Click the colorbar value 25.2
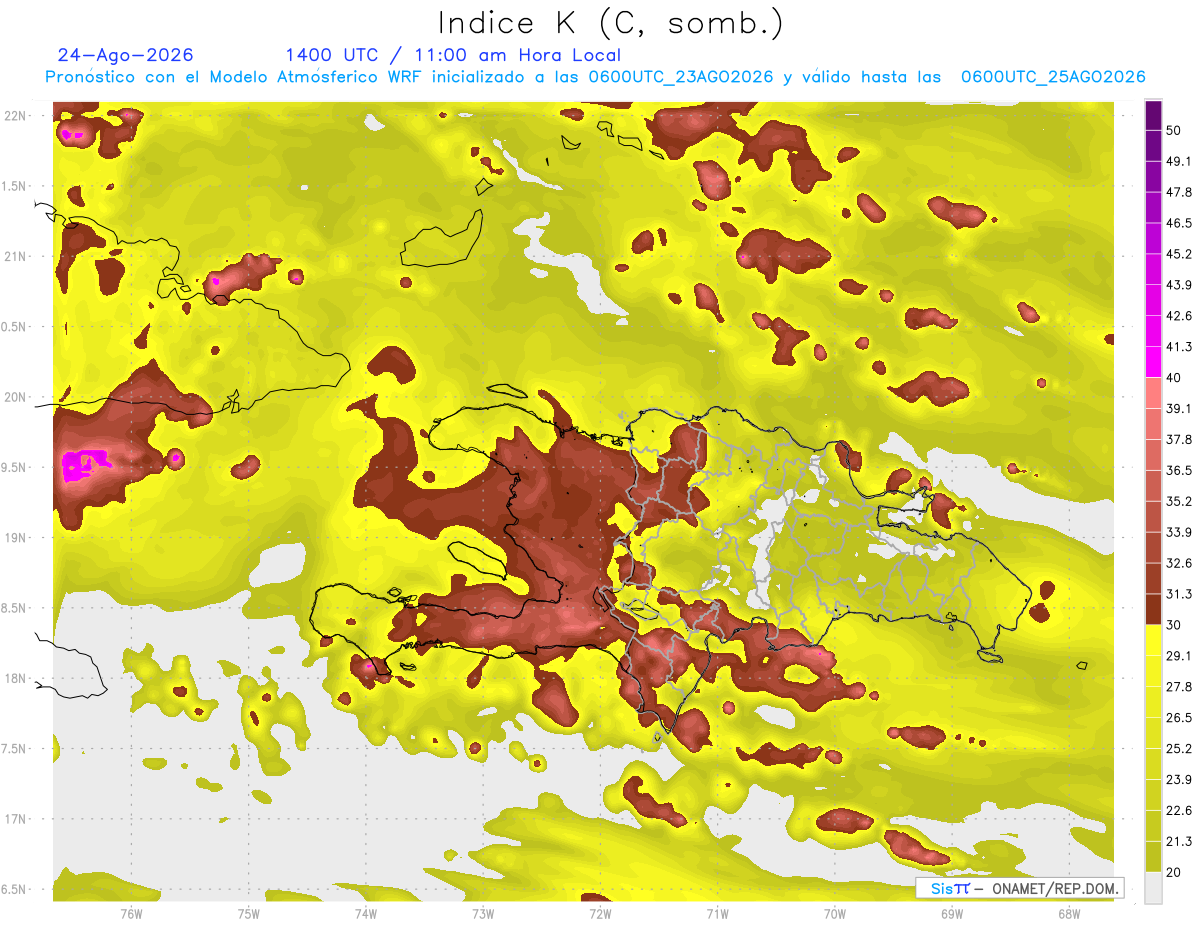Viewport: 1200px width, 927px height. pos(1178,749)
